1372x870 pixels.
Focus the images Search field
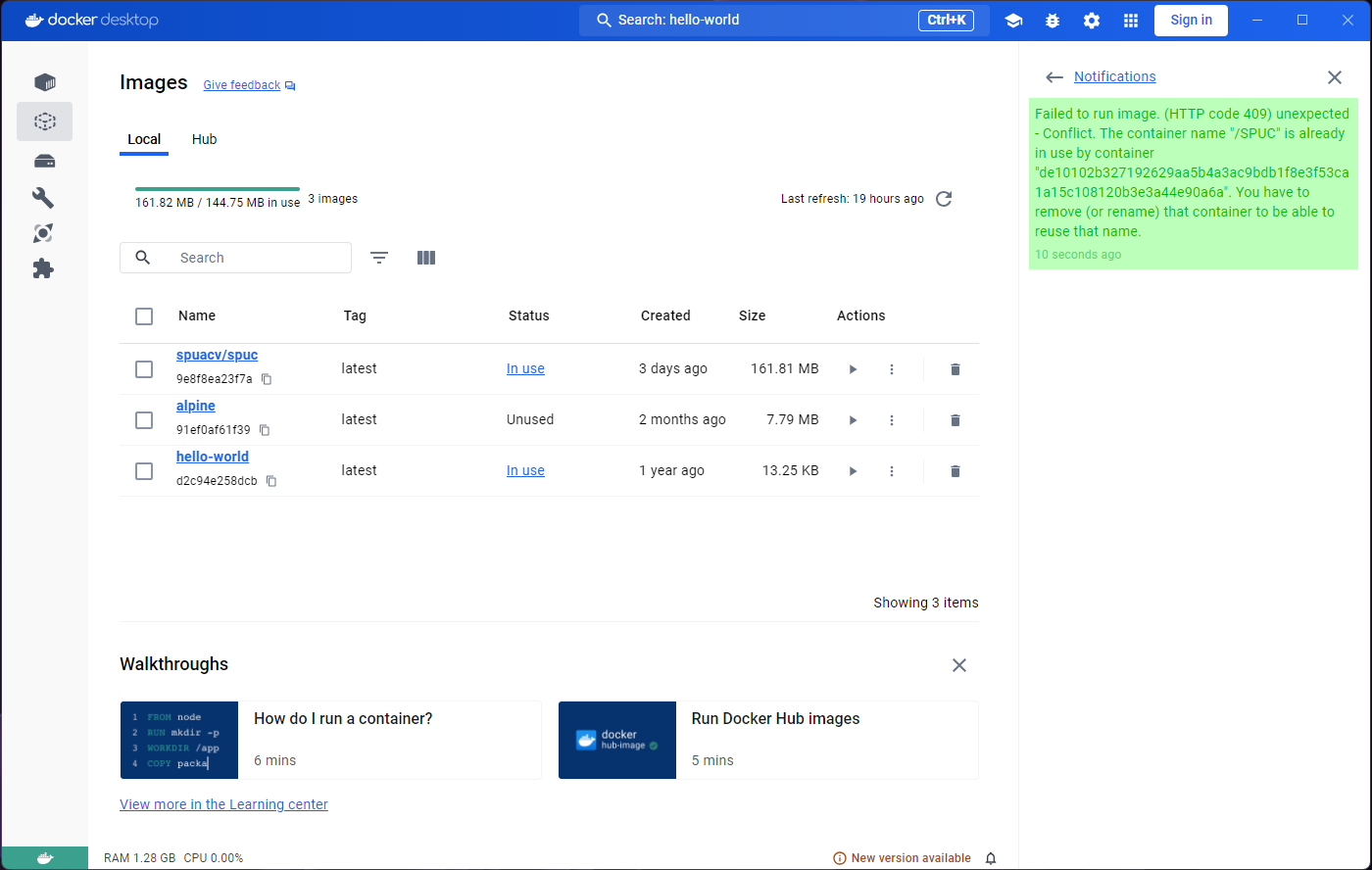coord(235,258)
